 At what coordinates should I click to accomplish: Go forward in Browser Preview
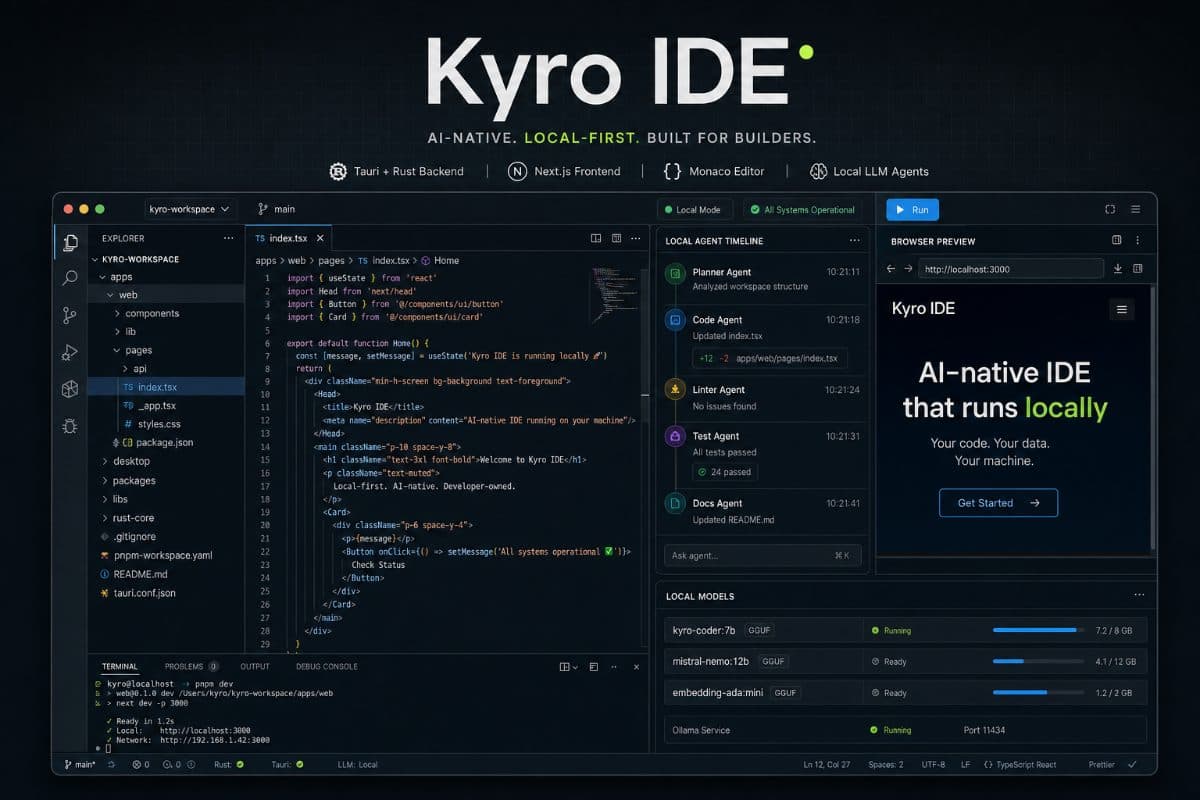[x=908, y=269]
